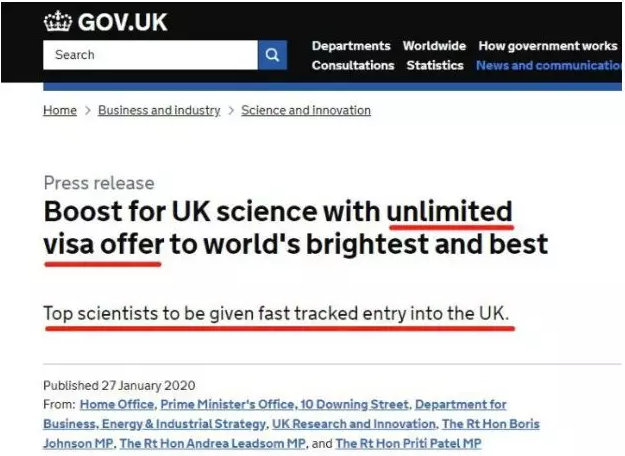625x456 pixels.
Task: Open News and communications section
Action: tap(550, 65)
